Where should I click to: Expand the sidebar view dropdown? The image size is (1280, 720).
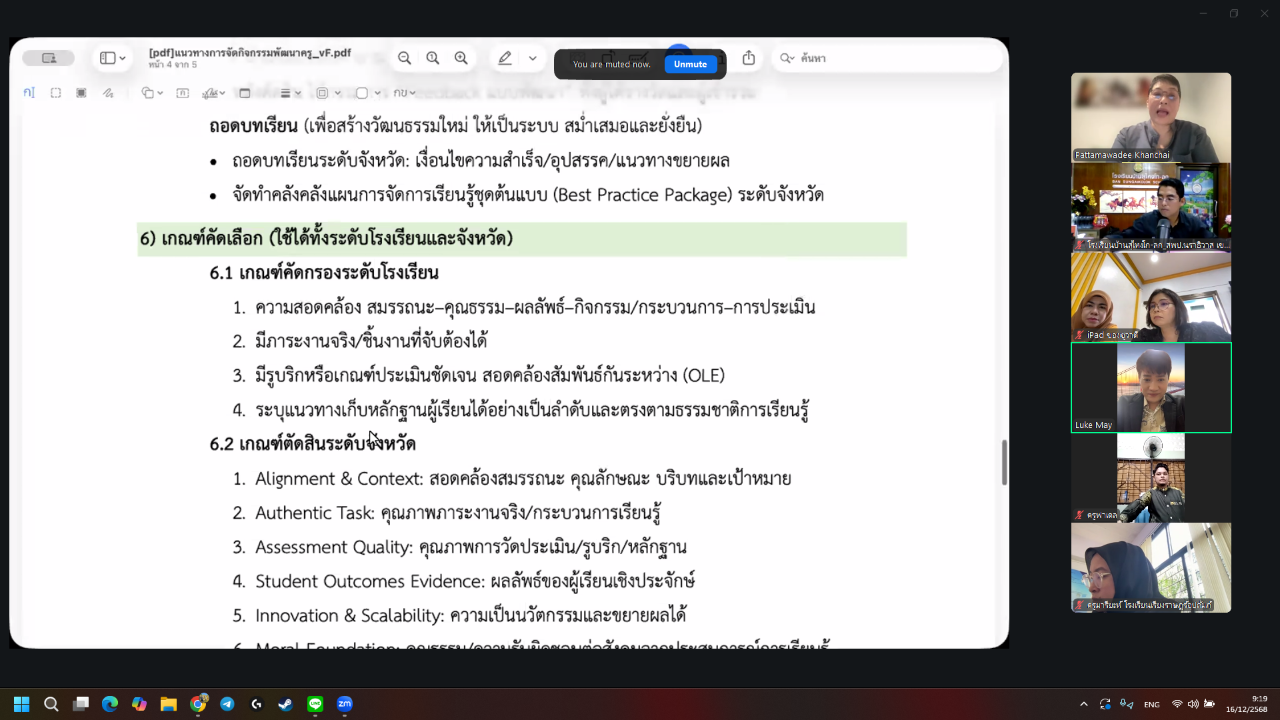(x=113, y=59)
